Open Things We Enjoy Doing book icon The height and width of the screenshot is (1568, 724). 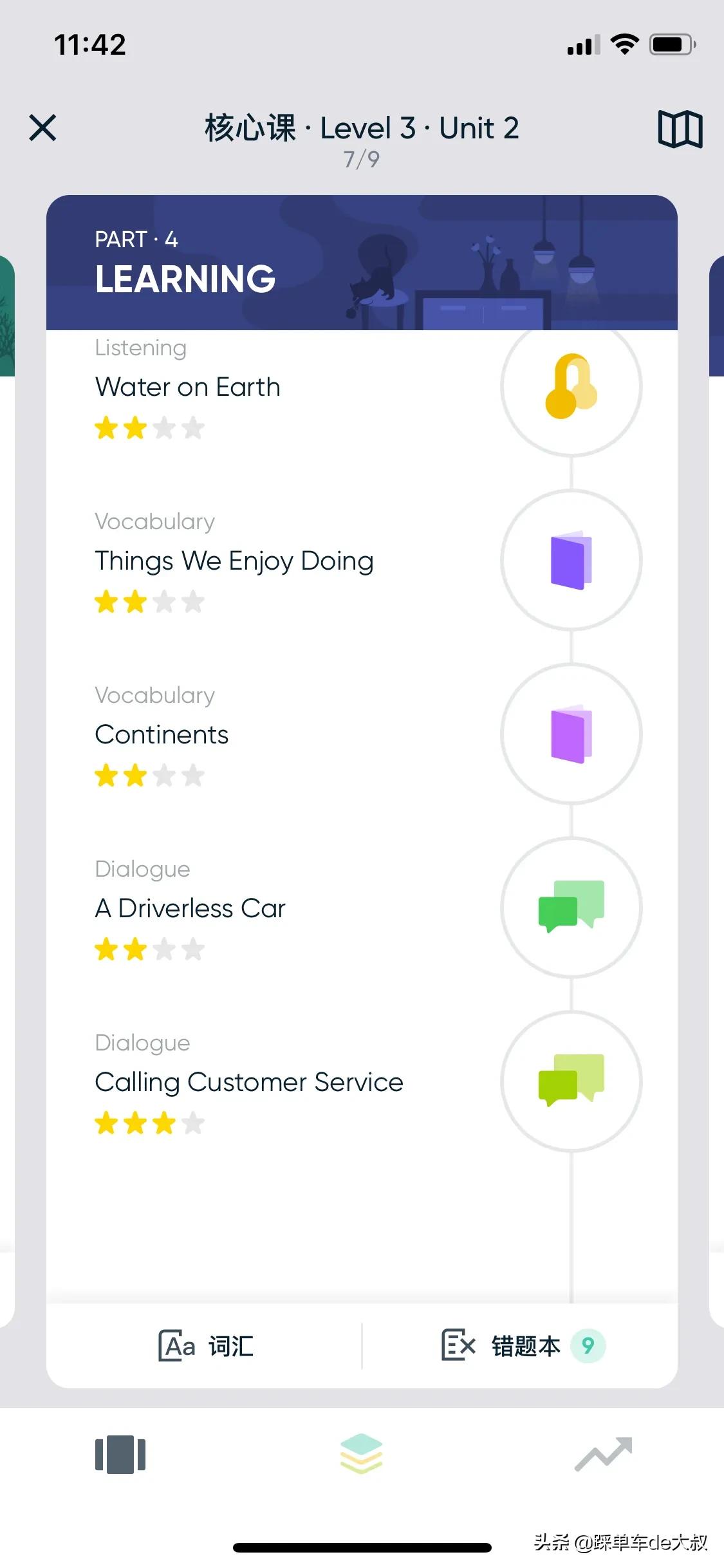pyautogui.click(x=571, y=560)
